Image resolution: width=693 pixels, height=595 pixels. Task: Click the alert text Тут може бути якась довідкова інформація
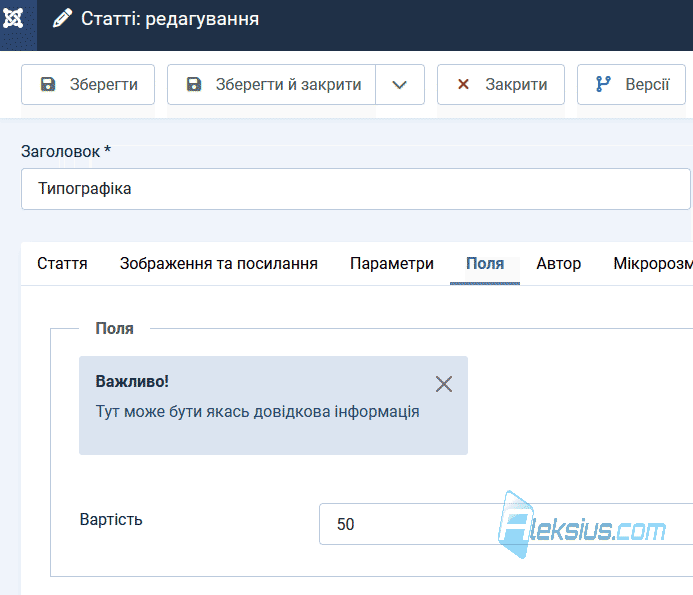(x=258, y=412)
